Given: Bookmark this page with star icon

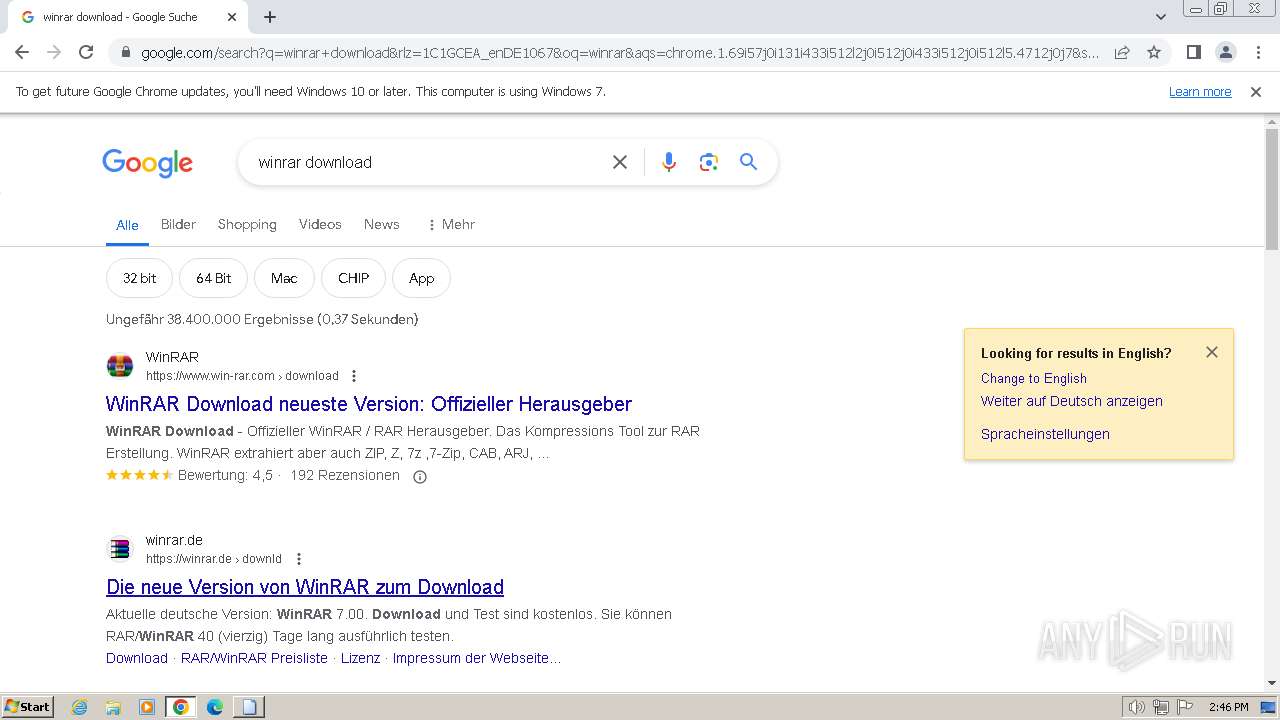Looking at the screenshot, I should 1154,52.
